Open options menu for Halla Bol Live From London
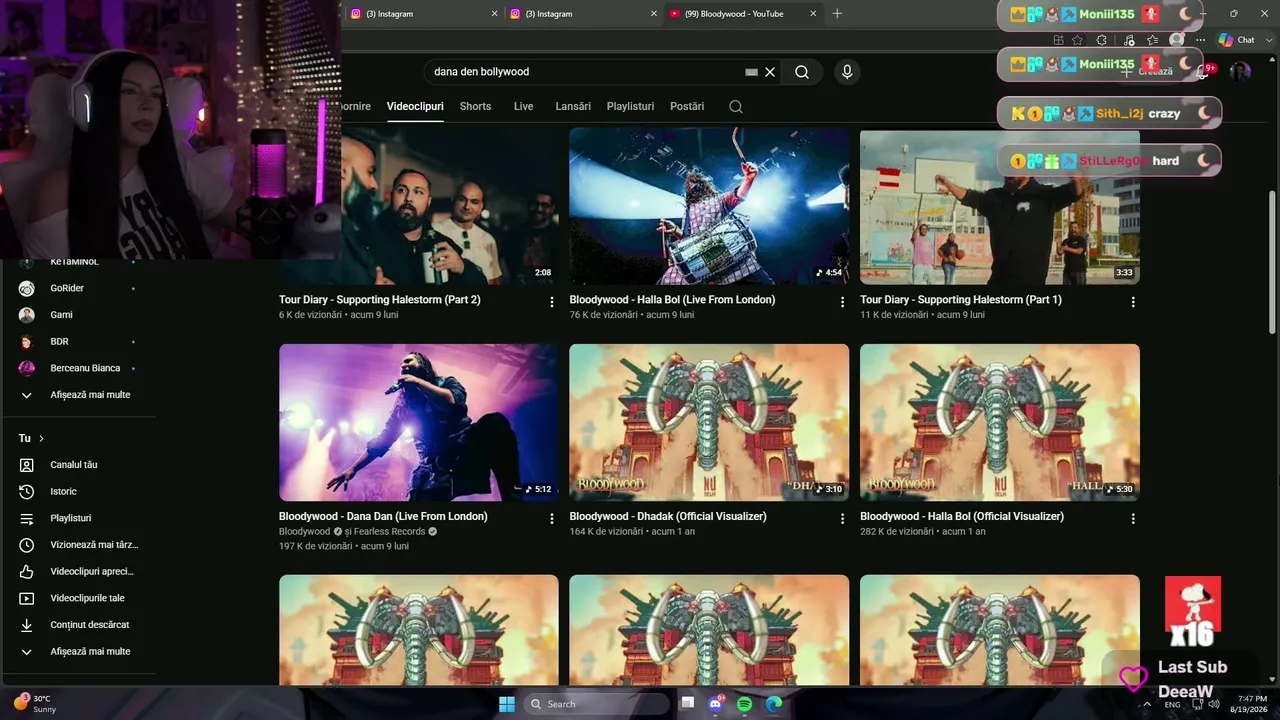Image resolution: width=1280 pixels, height=720 pixels. [842, 302]
